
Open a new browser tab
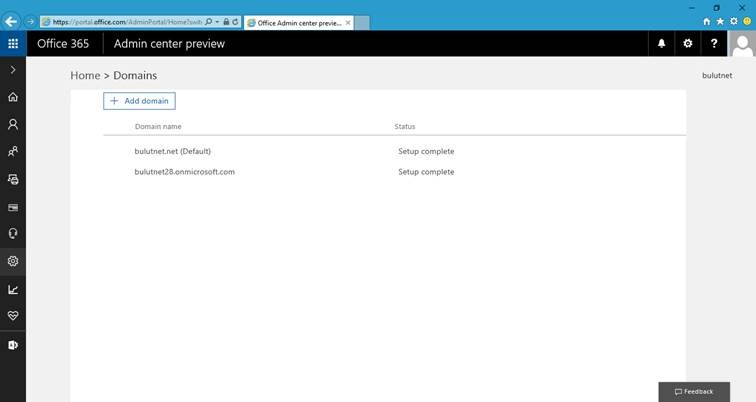click(x=362, y=23)
